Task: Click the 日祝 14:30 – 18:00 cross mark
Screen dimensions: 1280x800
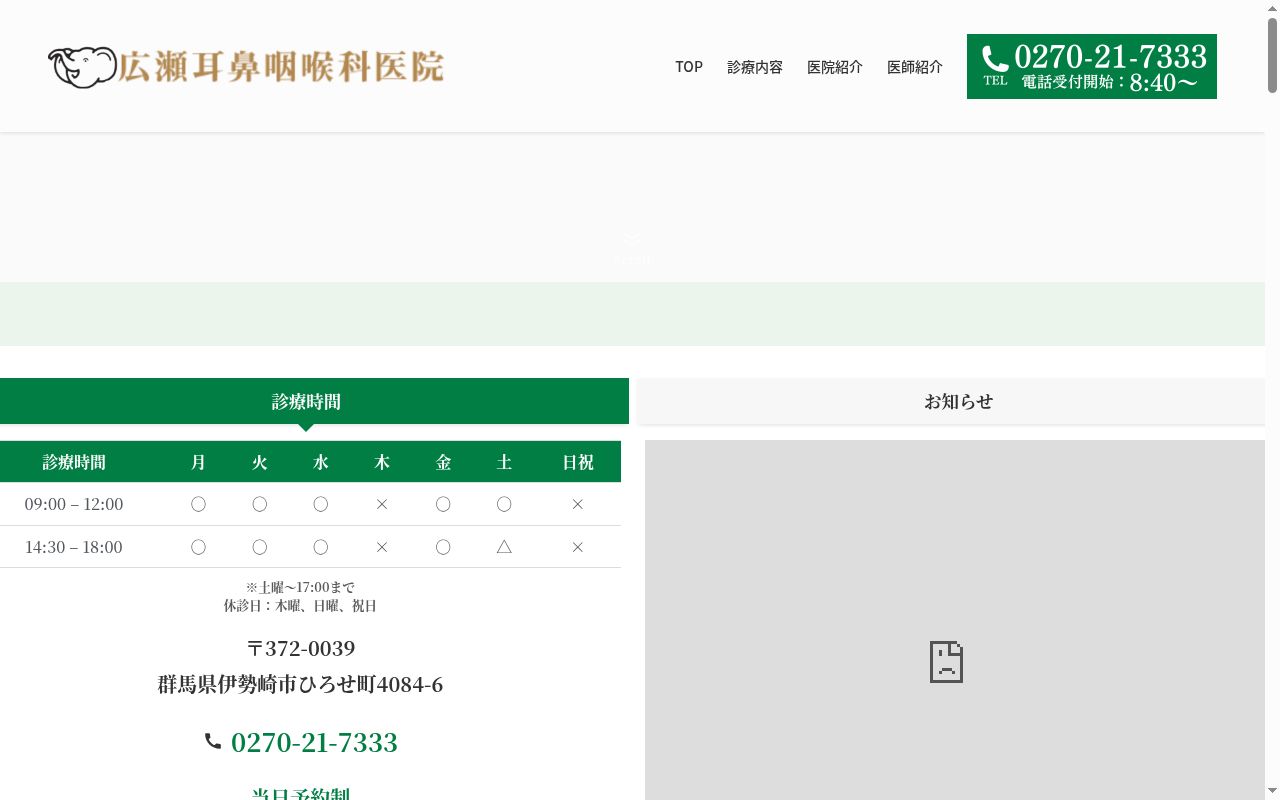Action: coord(577,547)
